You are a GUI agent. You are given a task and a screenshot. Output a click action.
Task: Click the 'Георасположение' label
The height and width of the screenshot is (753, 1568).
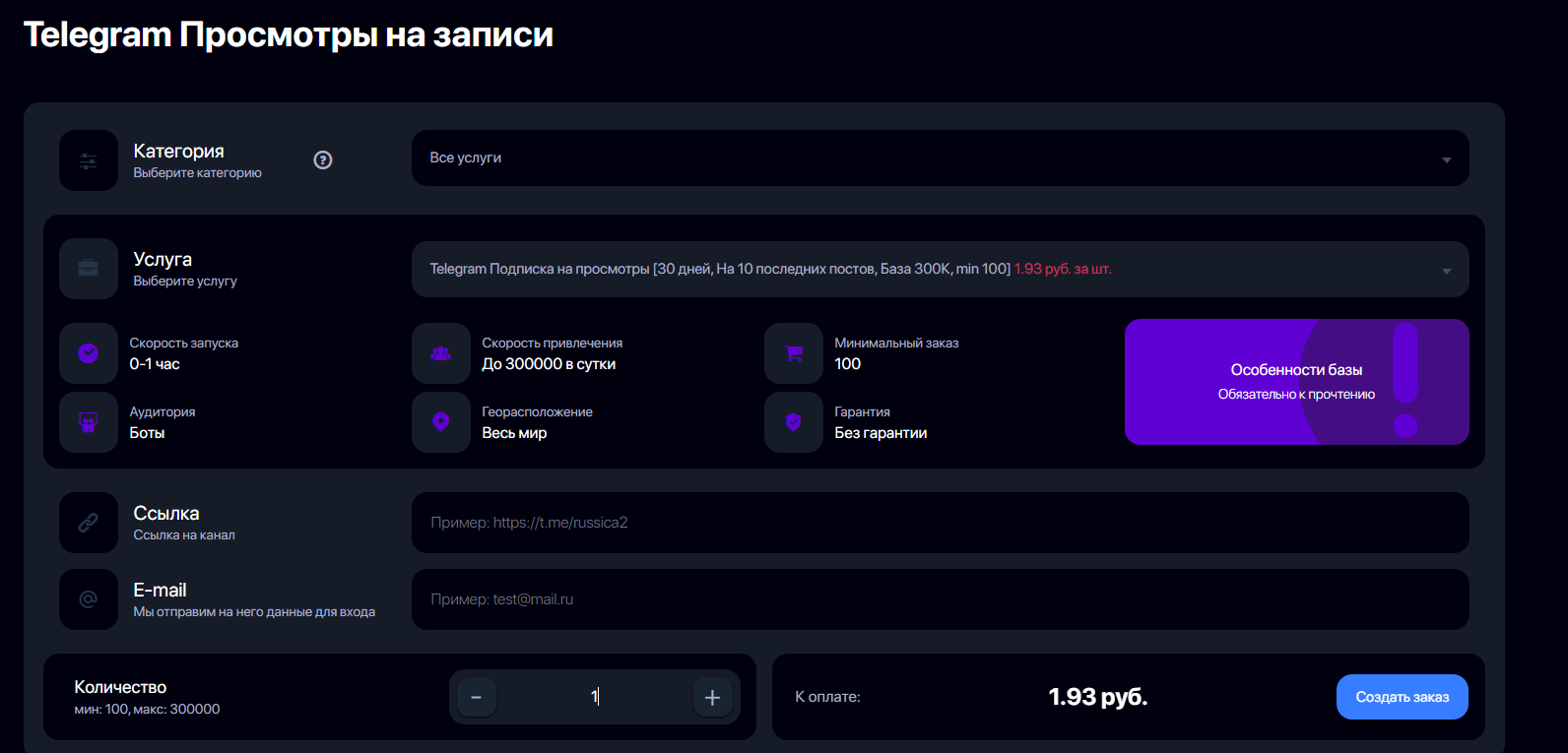pyautogui.click(x=537, y=412)
